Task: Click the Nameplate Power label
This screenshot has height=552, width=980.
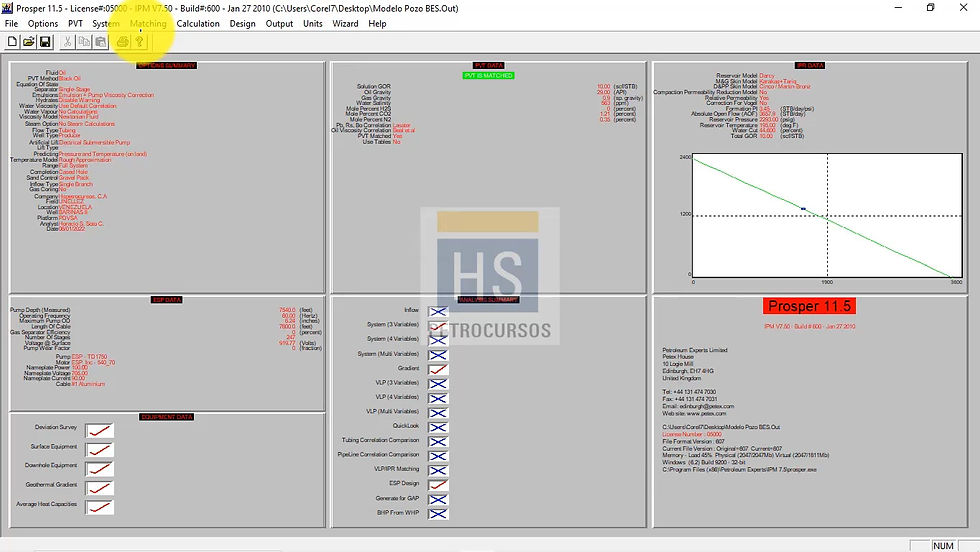Action: click(x=48, y=368)
